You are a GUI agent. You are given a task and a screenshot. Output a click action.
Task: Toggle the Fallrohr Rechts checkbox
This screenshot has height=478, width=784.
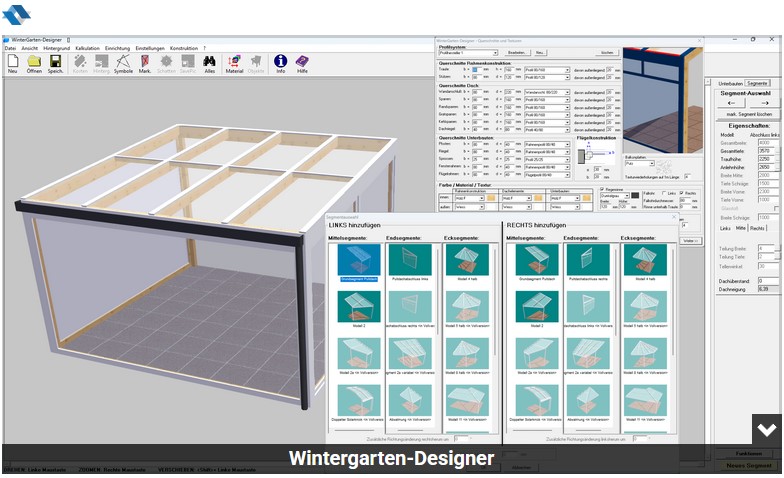(x=682, y=193)
